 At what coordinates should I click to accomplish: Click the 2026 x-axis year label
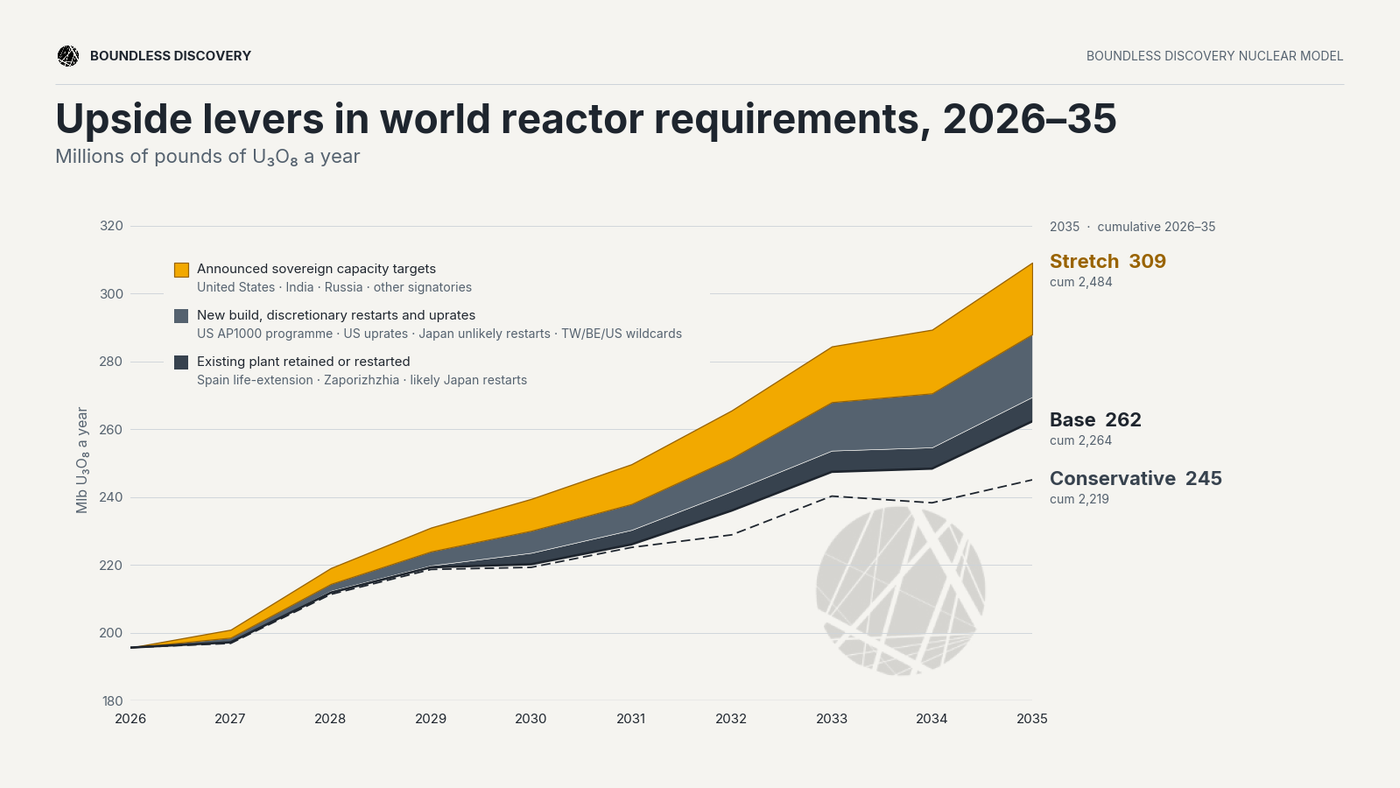coord(130,719)
